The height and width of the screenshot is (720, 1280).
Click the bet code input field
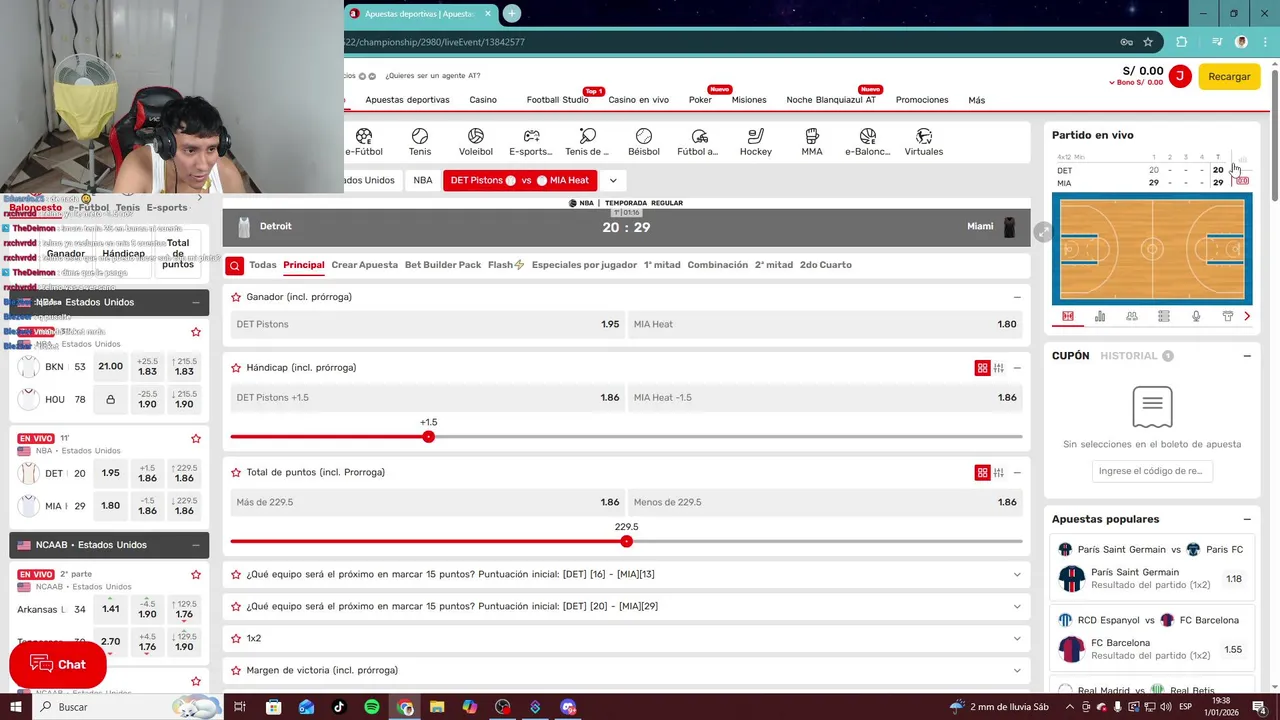[1152, 471]
